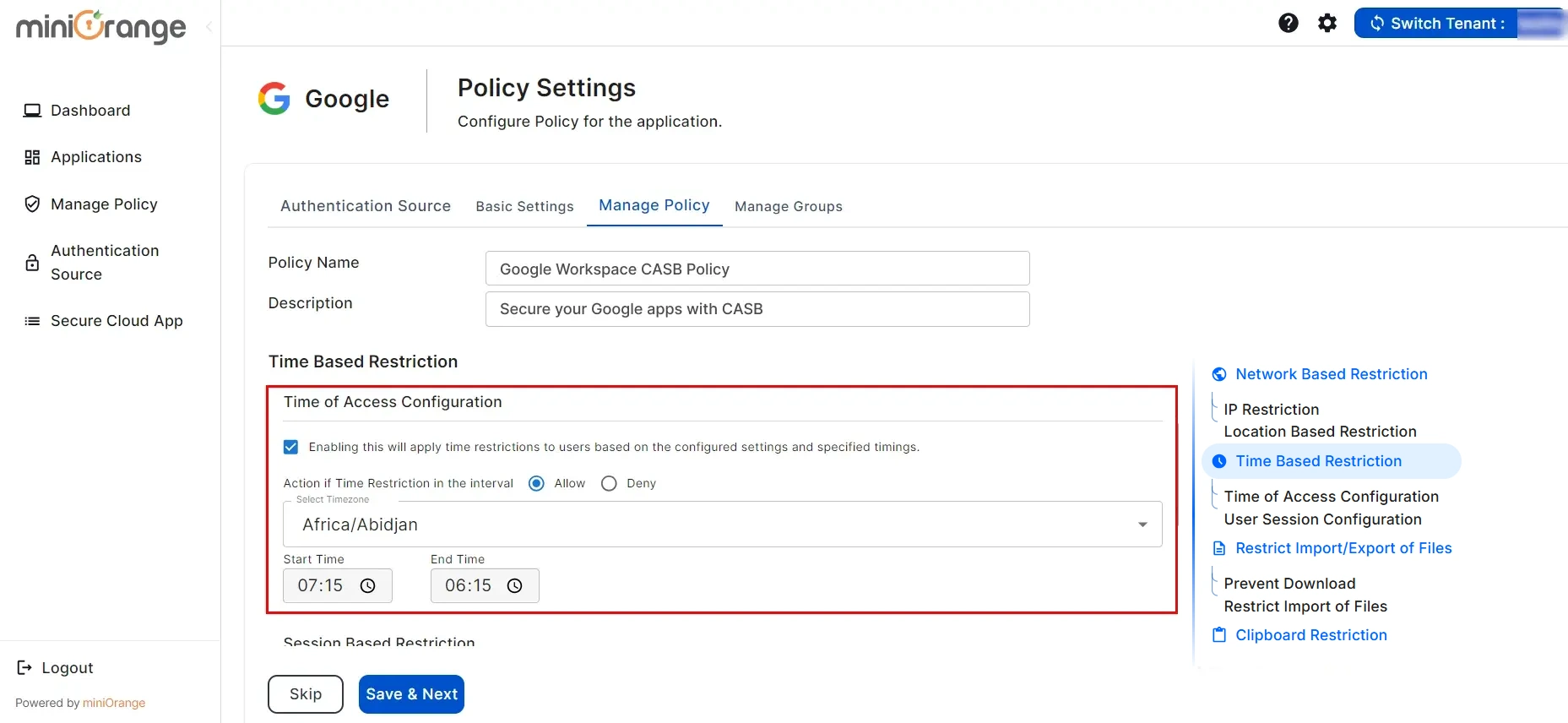Select the Deny radio button
Image resolution: width=1568 pixels, height=723 pixels.
(609, 483)
